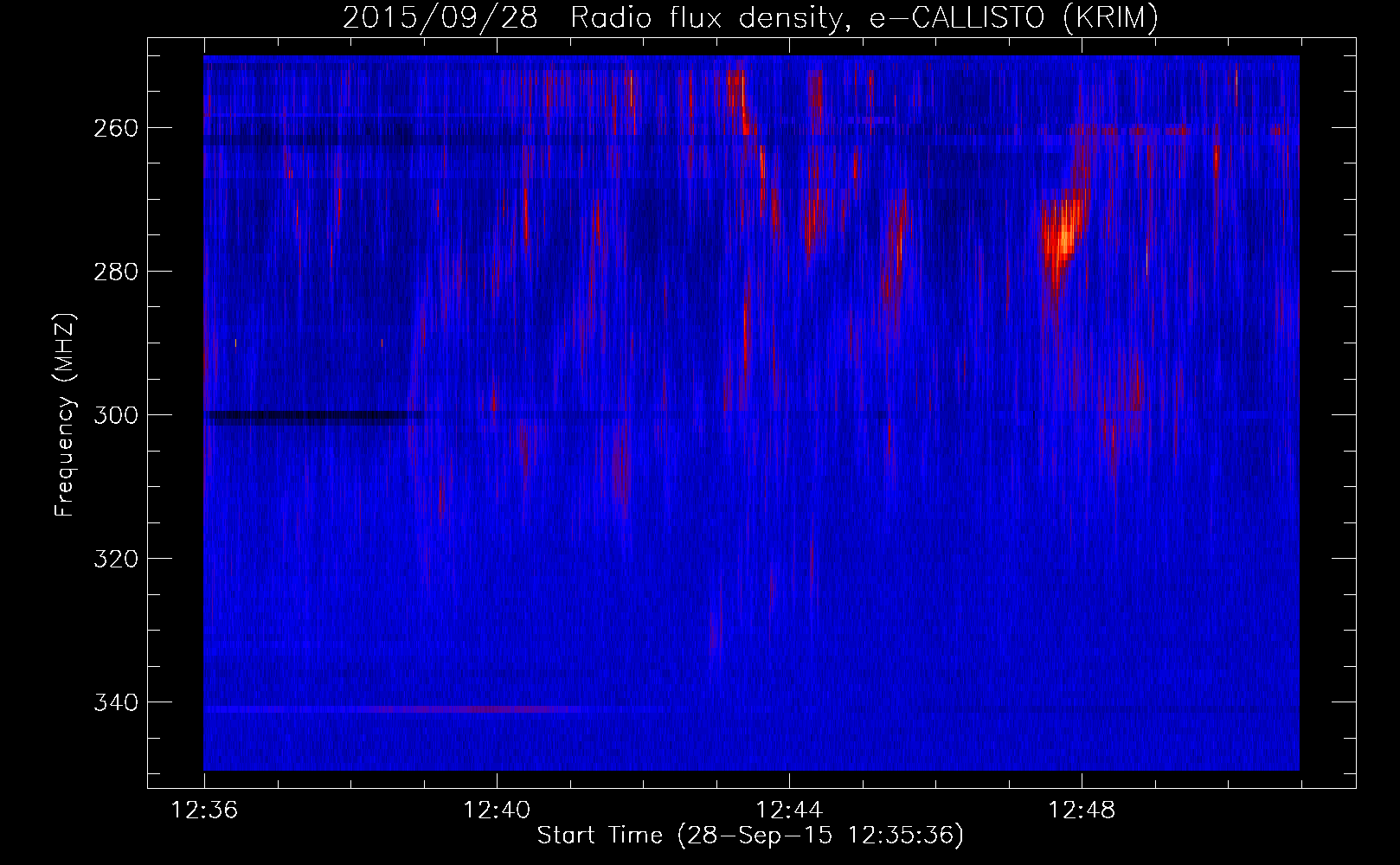Click the brightest radio burst near 12:48

[x=1059, y=240]
